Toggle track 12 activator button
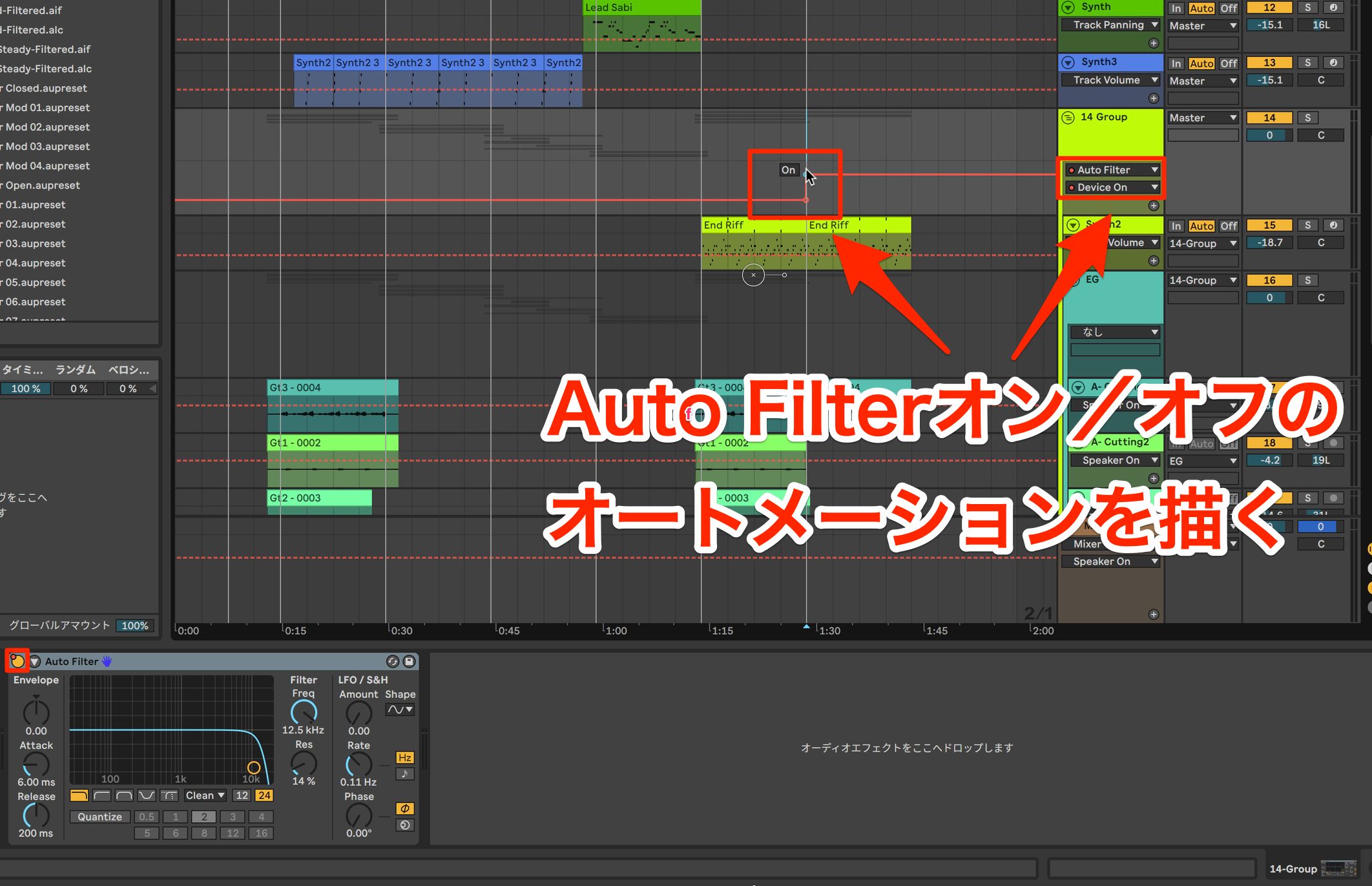The image size is (1372, 886). click(x=1269, y=8)
